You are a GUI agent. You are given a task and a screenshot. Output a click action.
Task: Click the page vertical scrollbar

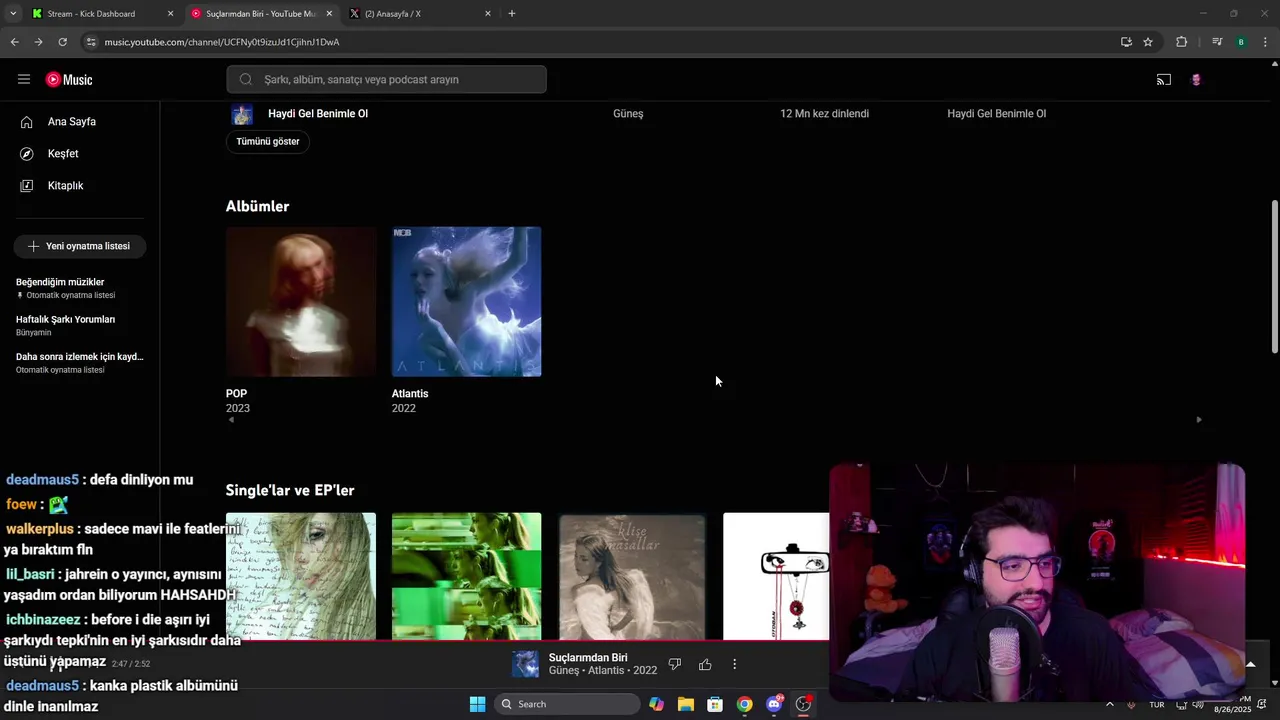(x=1274, y=276)
